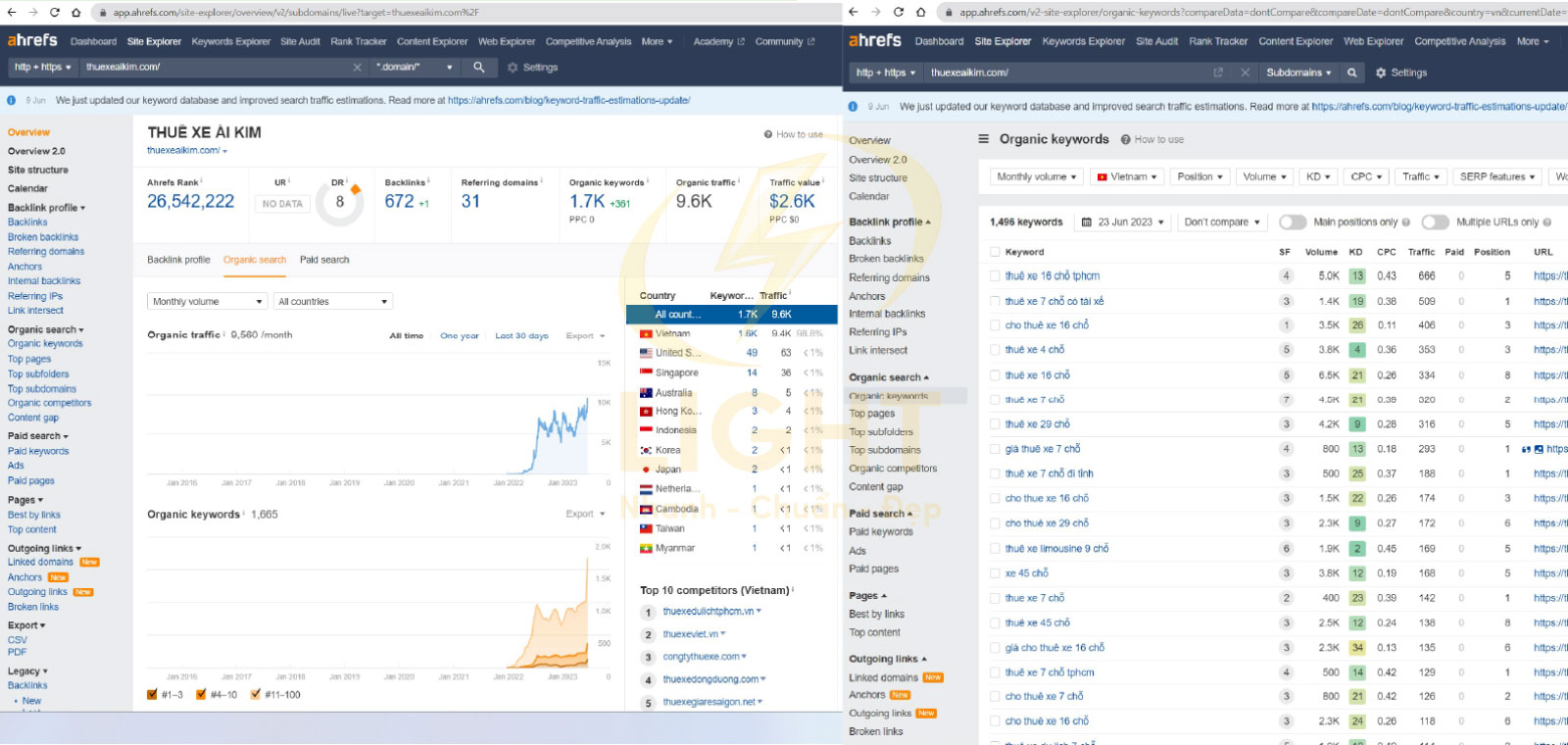
Task: Open Rank Tracker menu in right window
Action: pos(1218,41)
